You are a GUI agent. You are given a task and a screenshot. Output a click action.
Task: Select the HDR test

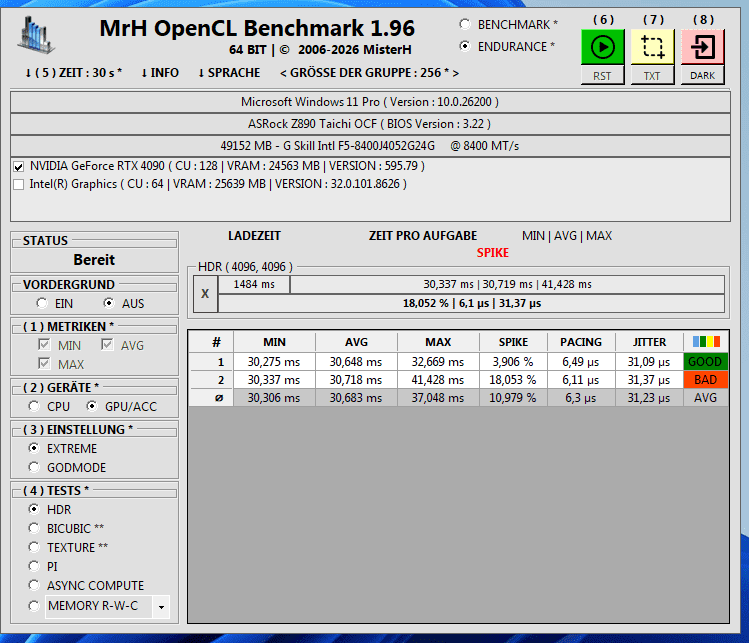tap(33, 509)
